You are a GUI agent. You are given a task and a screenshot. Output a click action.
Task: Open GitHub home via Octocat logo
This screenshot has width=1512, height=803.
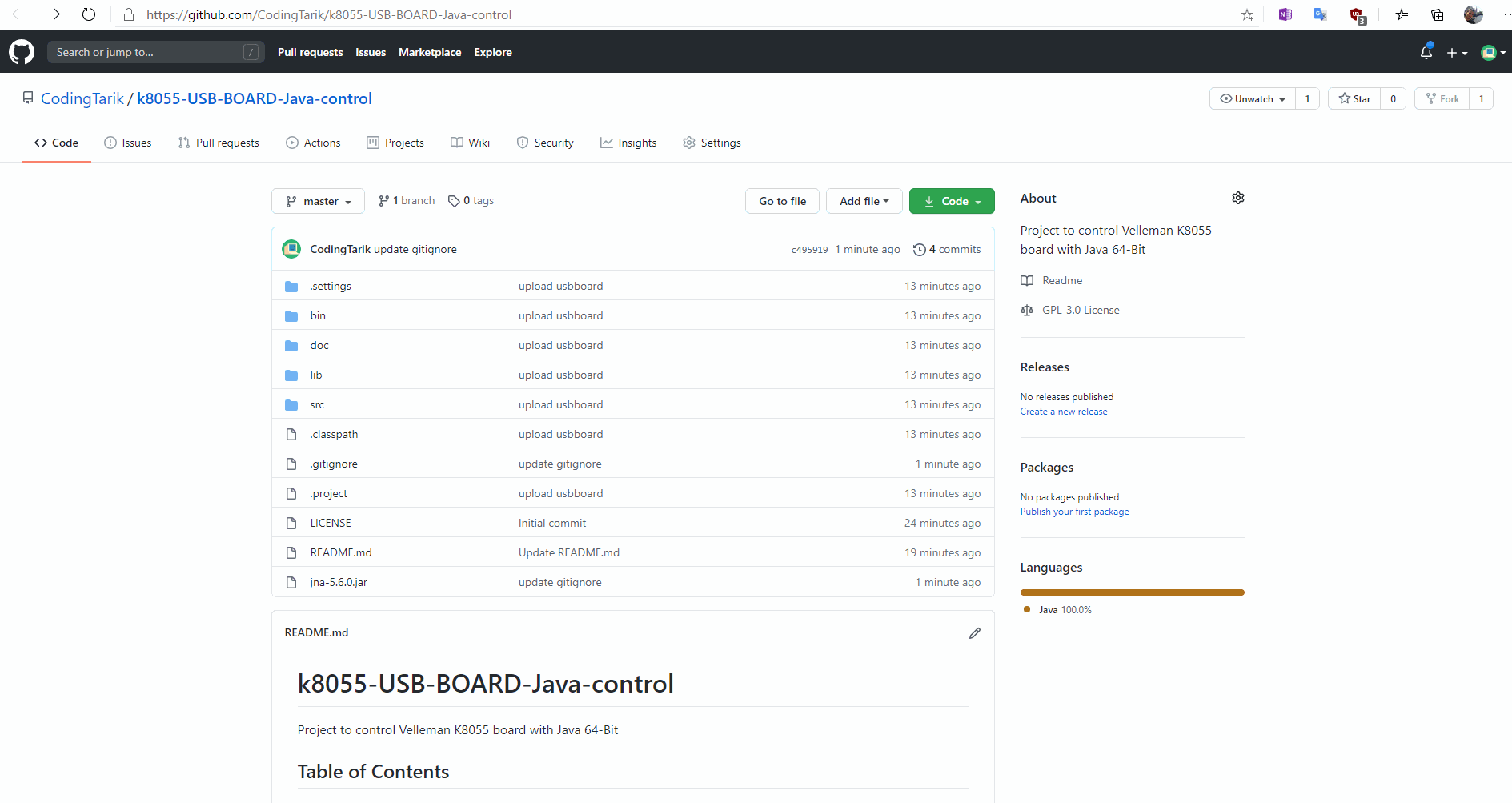coord(22,52)
